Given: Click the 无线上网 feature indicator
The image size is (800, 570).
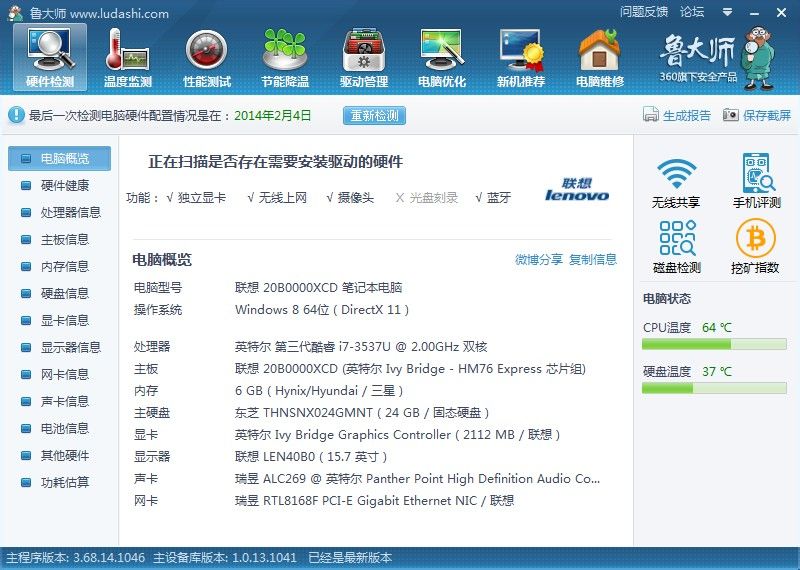Looking at the screenshot, I should pyautogui.click(x=277, y=198).
